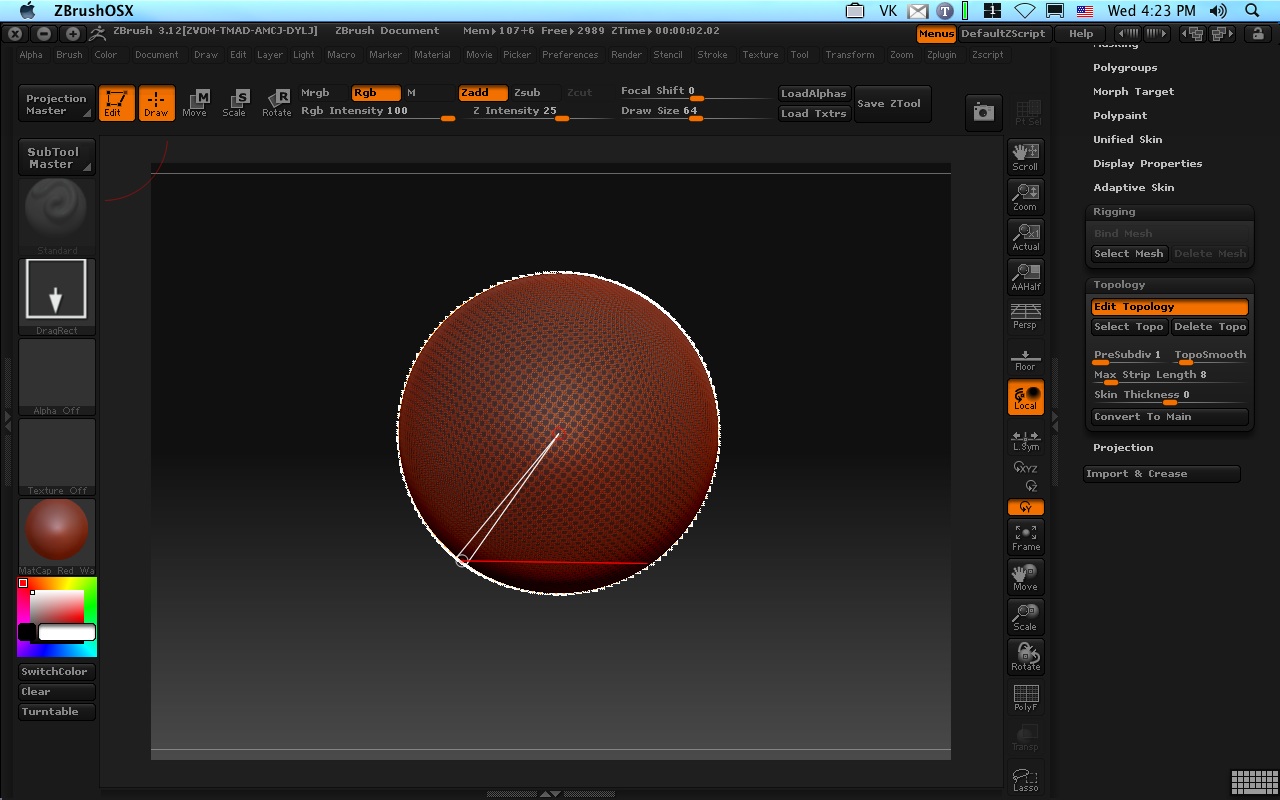Toggle Perspective (Persp) view
1280x800 pixels.
click(x=1025, y=316)
